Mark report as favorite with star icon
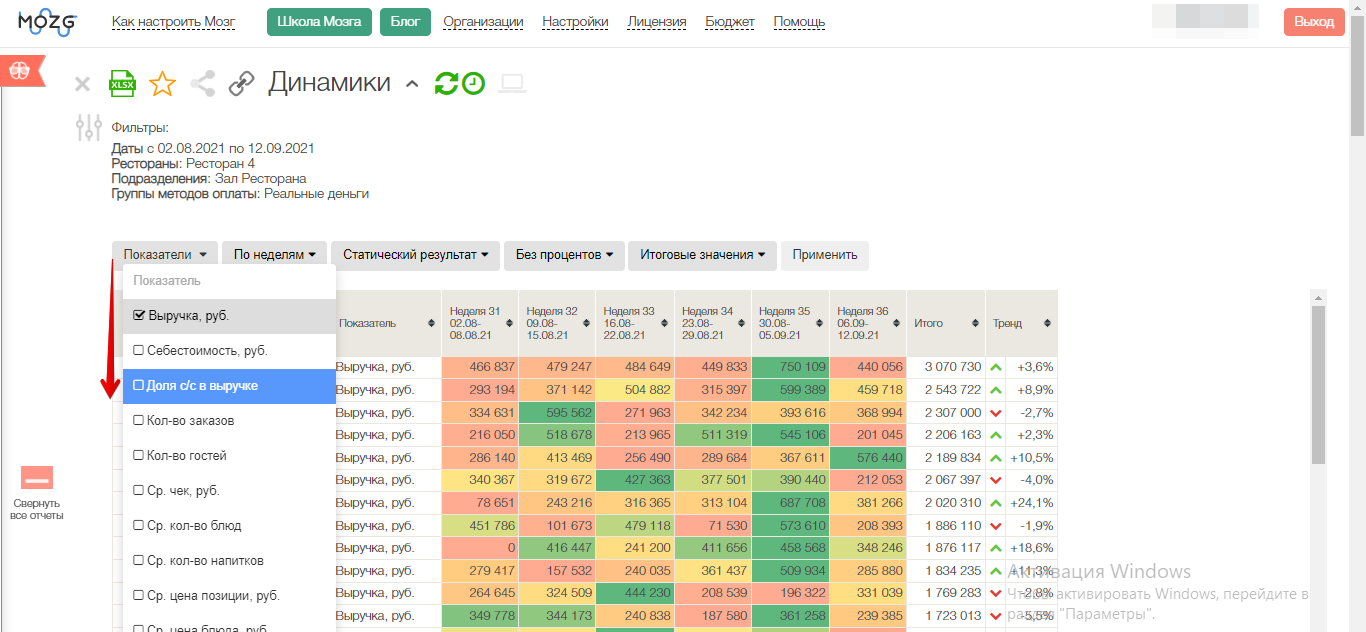Screen dimensions: 1366x632 162,84
